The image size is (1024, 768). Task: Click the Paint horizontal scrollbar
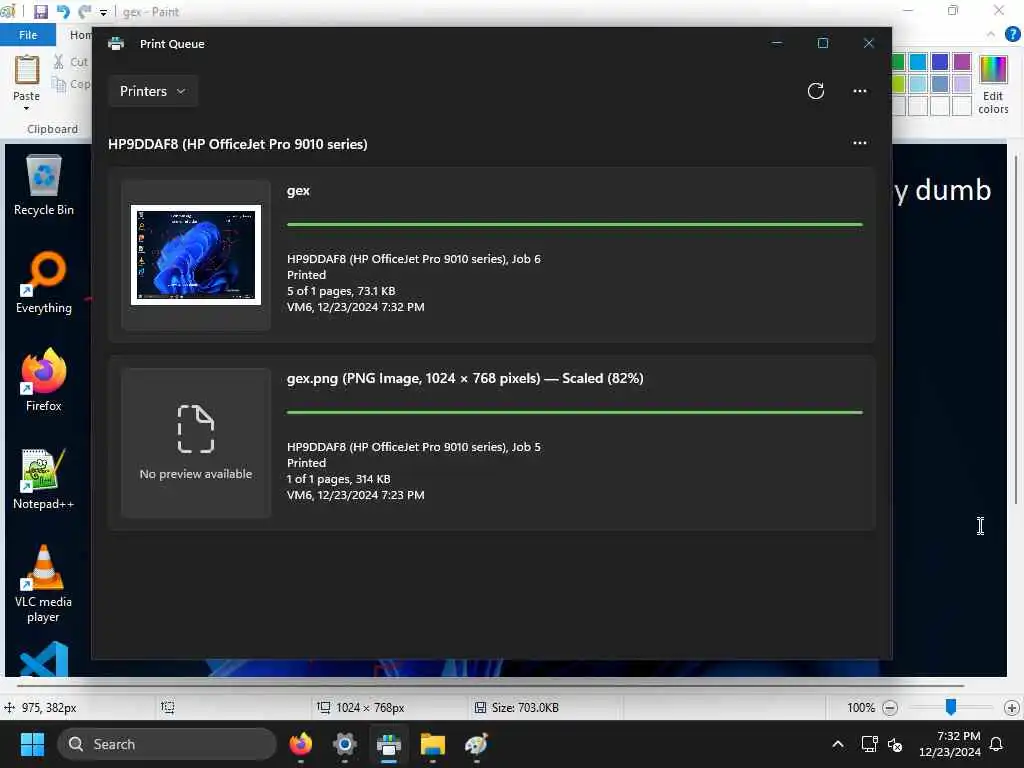490,686
